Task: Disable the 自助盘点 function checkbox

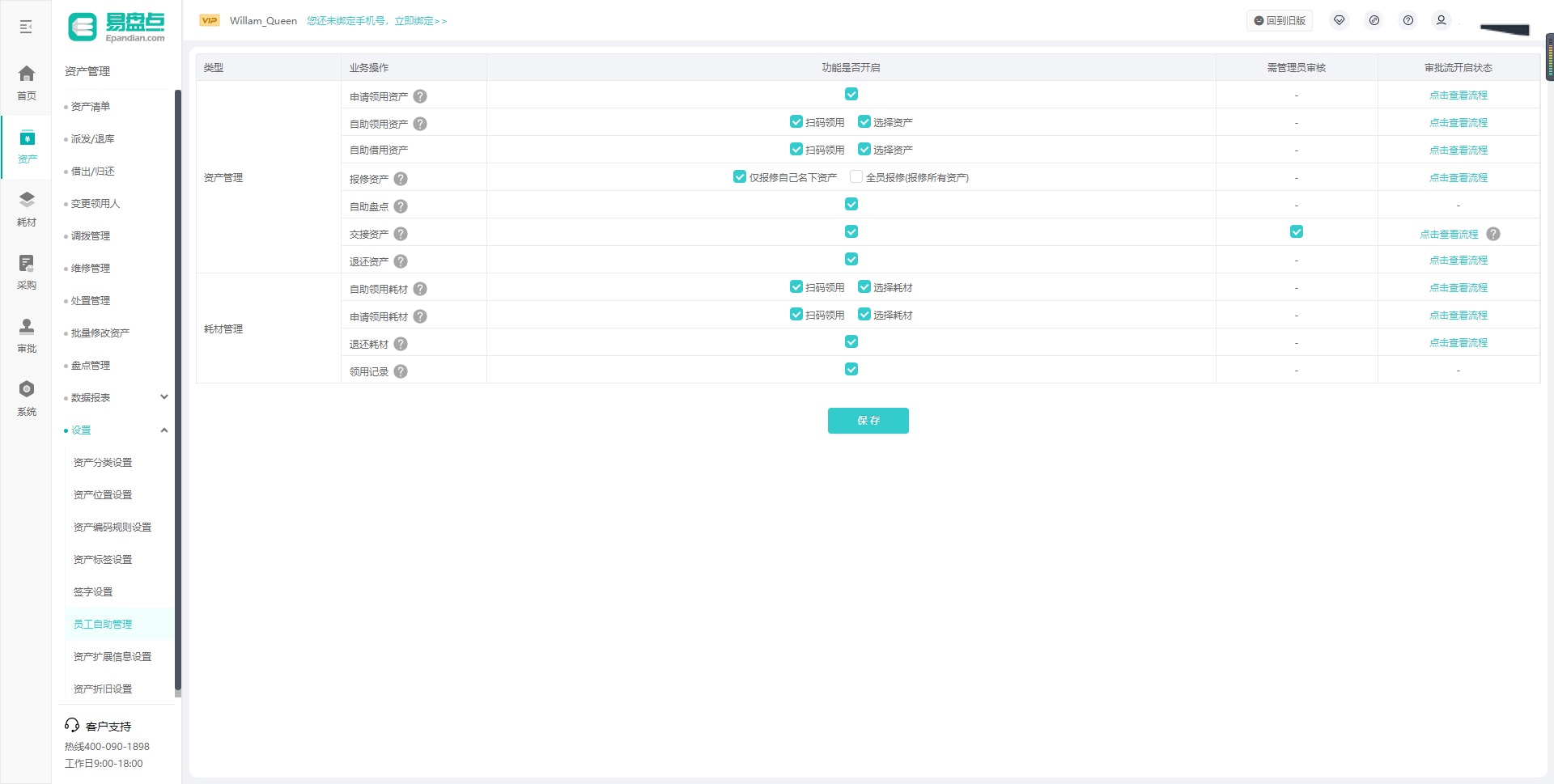Action: tap(851, 205)
